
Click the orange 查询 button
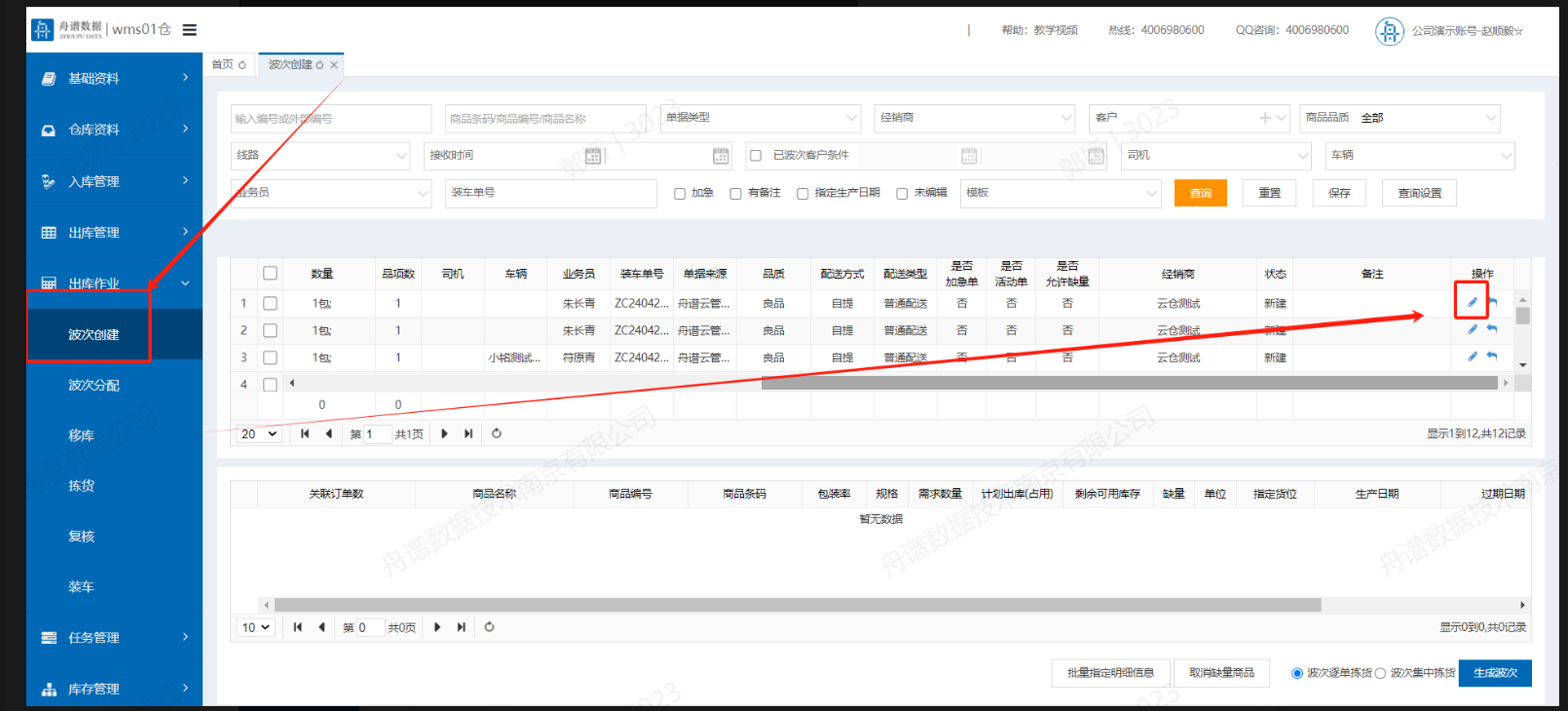[x=1200, y=193]
